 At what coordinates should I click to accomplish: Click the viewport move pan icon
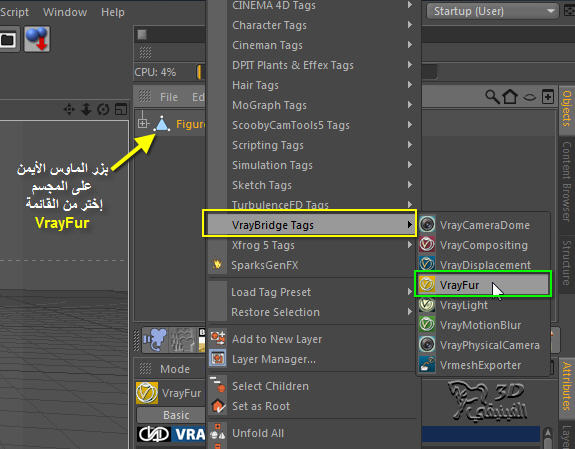(69, 109)
